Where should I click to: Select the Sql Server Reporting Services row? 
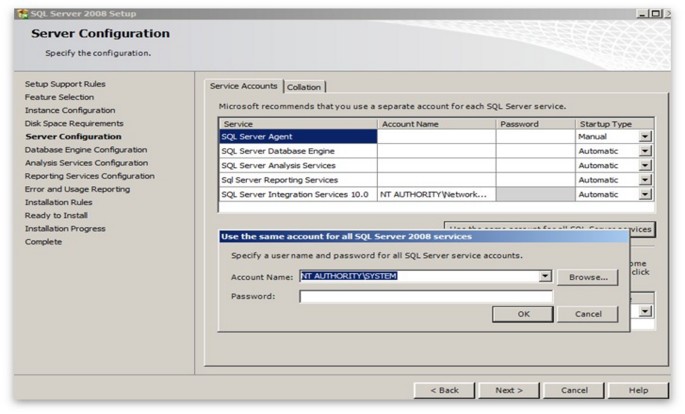pyautogui.click(x=298, y=180)
